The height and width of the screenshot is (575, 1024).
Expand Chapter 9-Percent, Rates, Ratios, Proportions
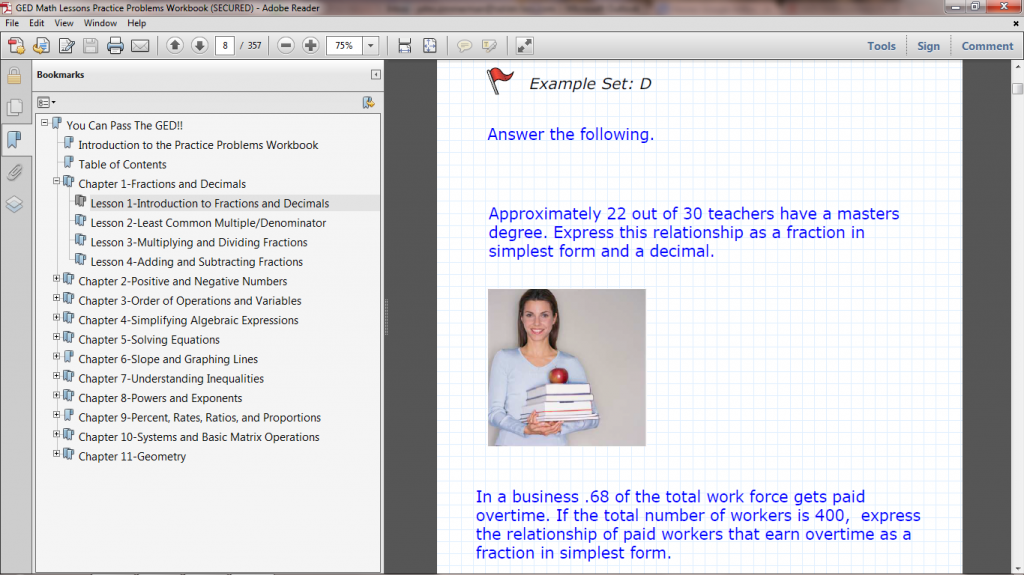pos(57,415)
